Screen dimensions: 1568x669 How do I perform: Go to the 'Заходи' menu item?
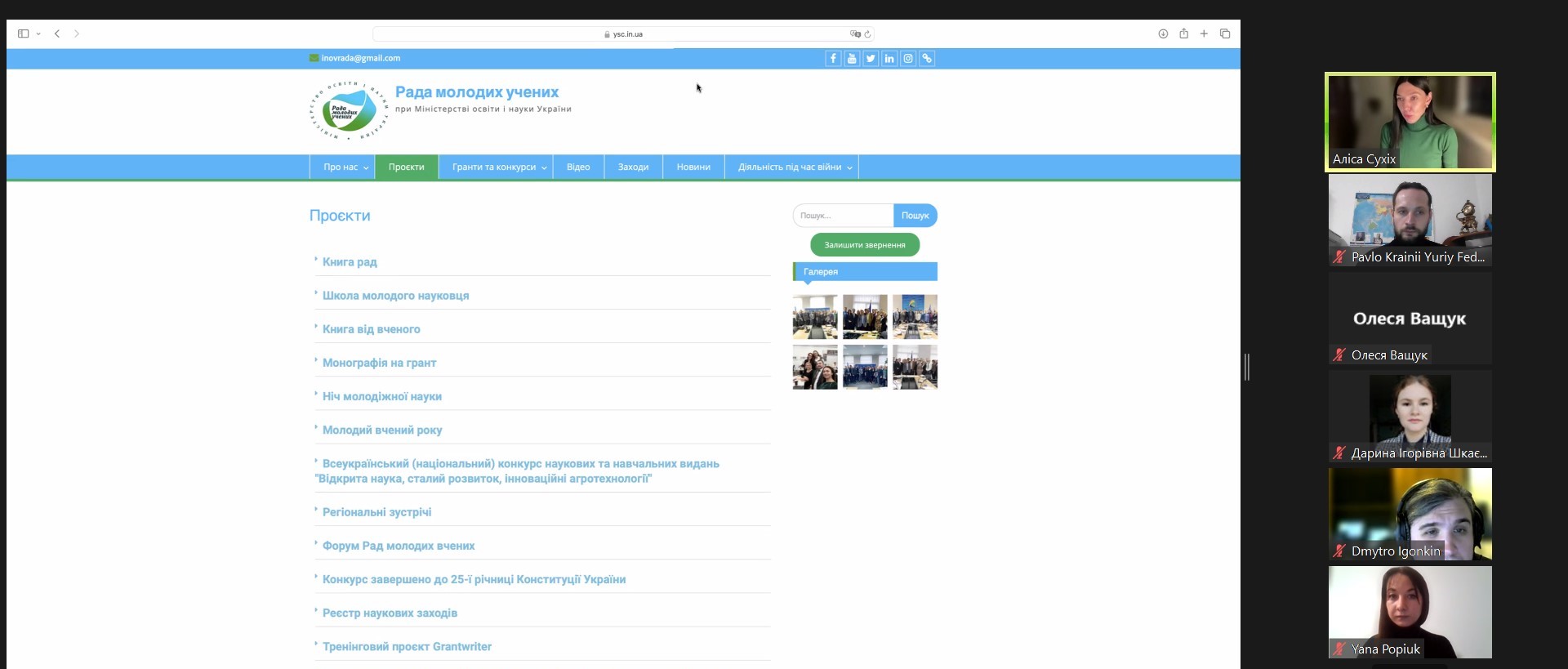[x=633, y=167]
